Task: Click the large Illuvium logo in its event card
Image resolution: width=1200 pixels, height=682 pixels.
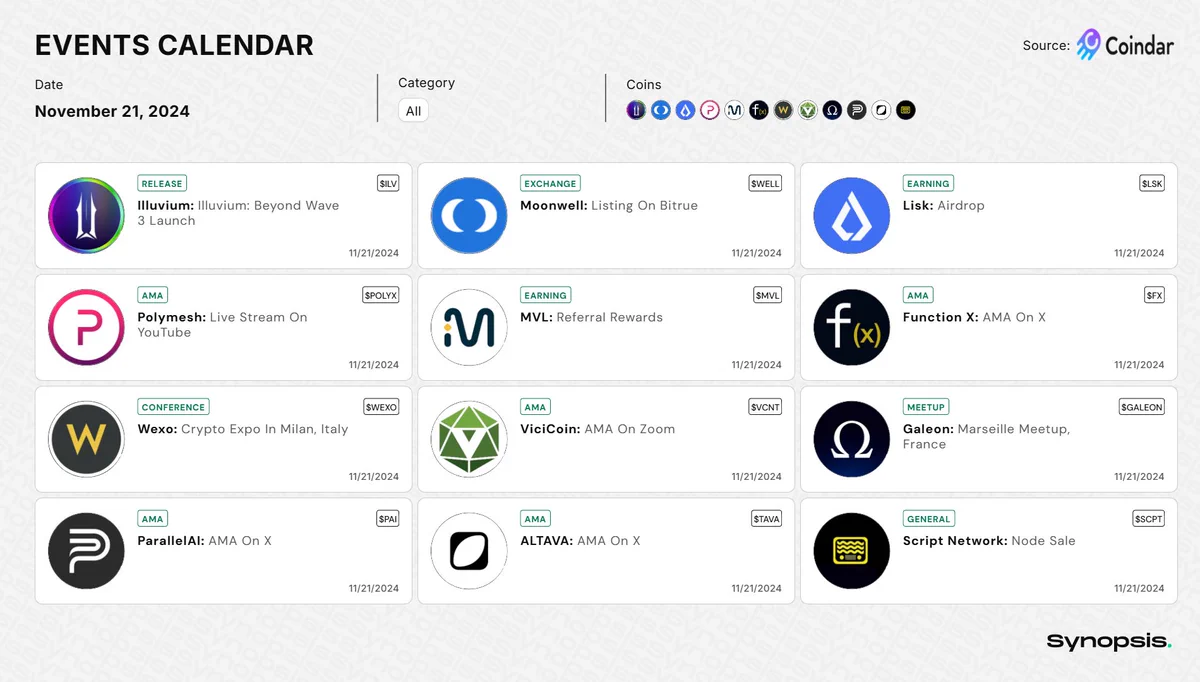Action: point(86,216)
